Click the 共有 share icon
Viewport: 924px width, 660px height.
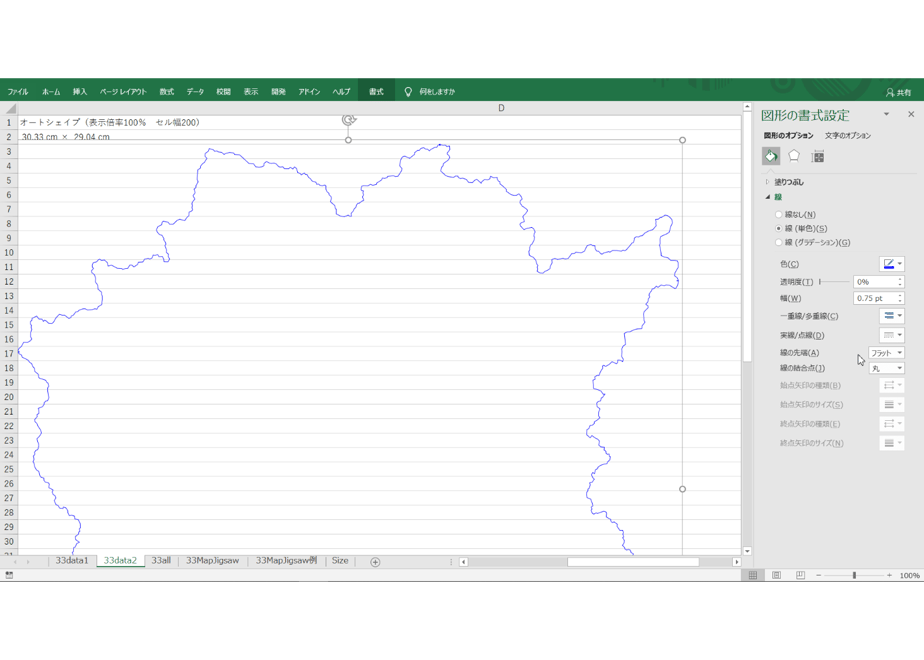890,93
